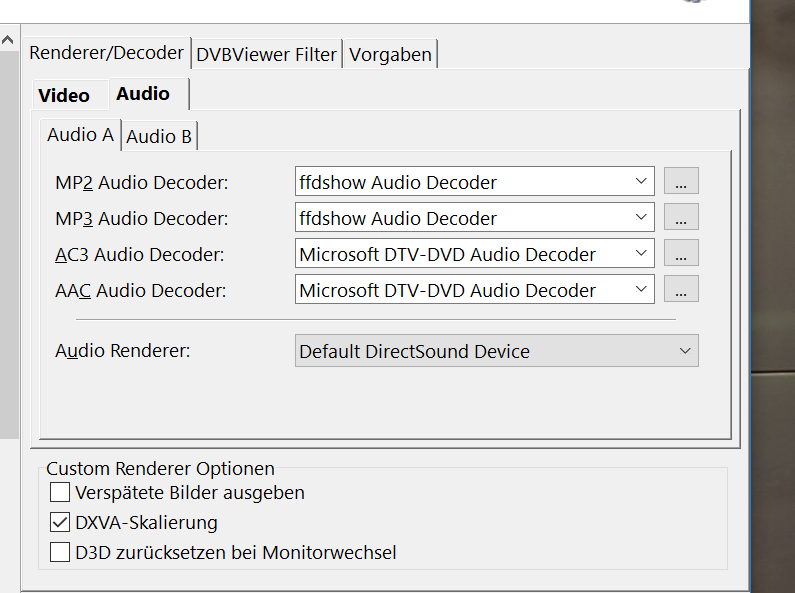
Task: Click the Renderer/Decoder tab
Action: (106, 52)
